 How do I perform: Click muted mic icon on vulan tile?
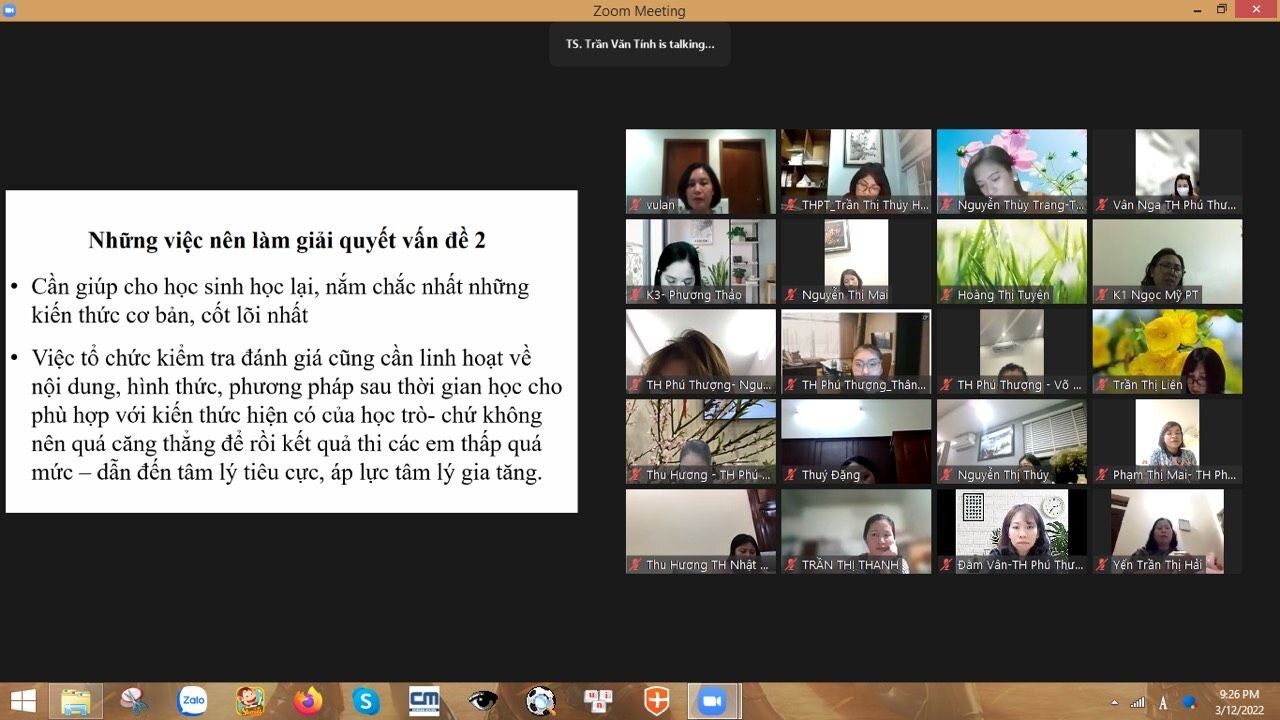click(635, 205)
